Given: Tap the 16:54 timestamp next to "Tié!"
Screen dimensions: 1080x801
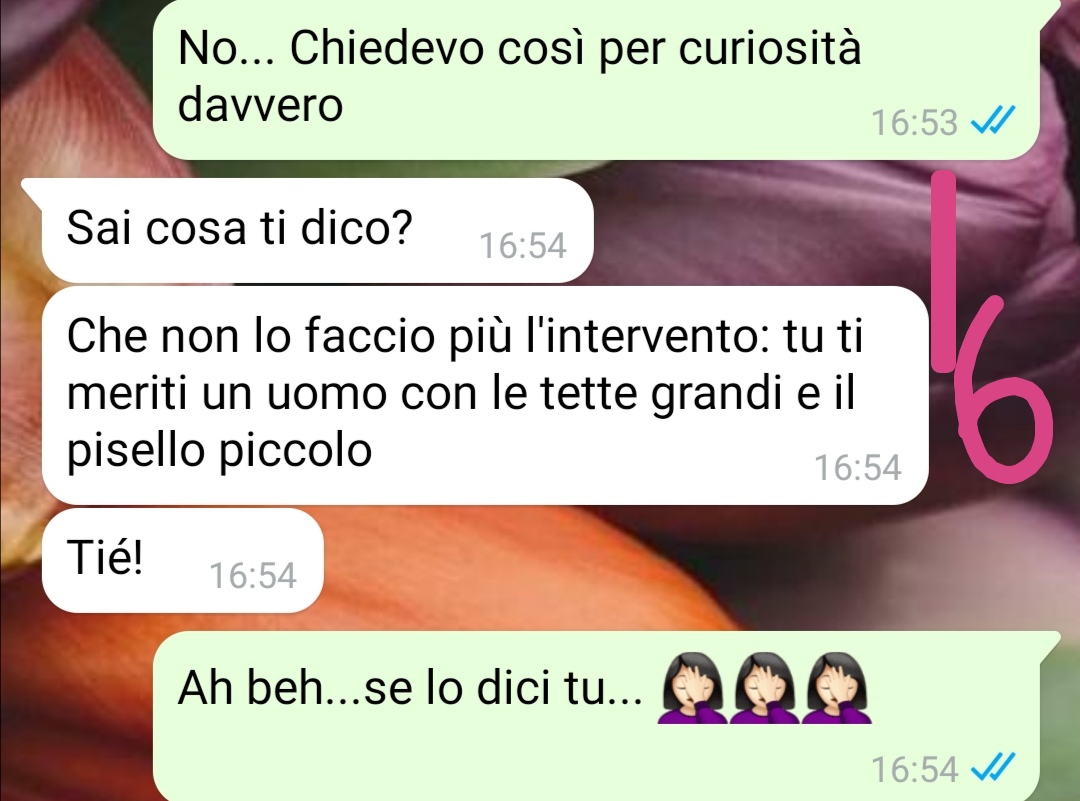Looking at the screenshot, I should [253, 576].
